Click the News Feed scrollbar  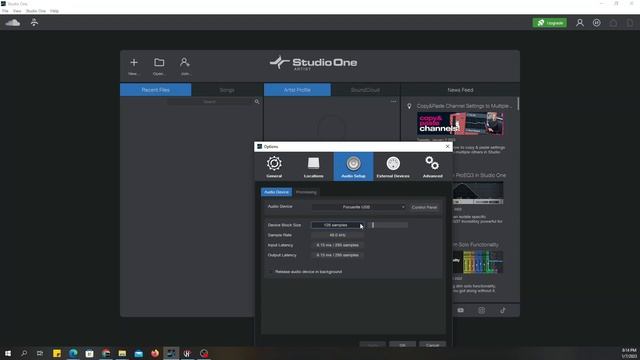518,104
